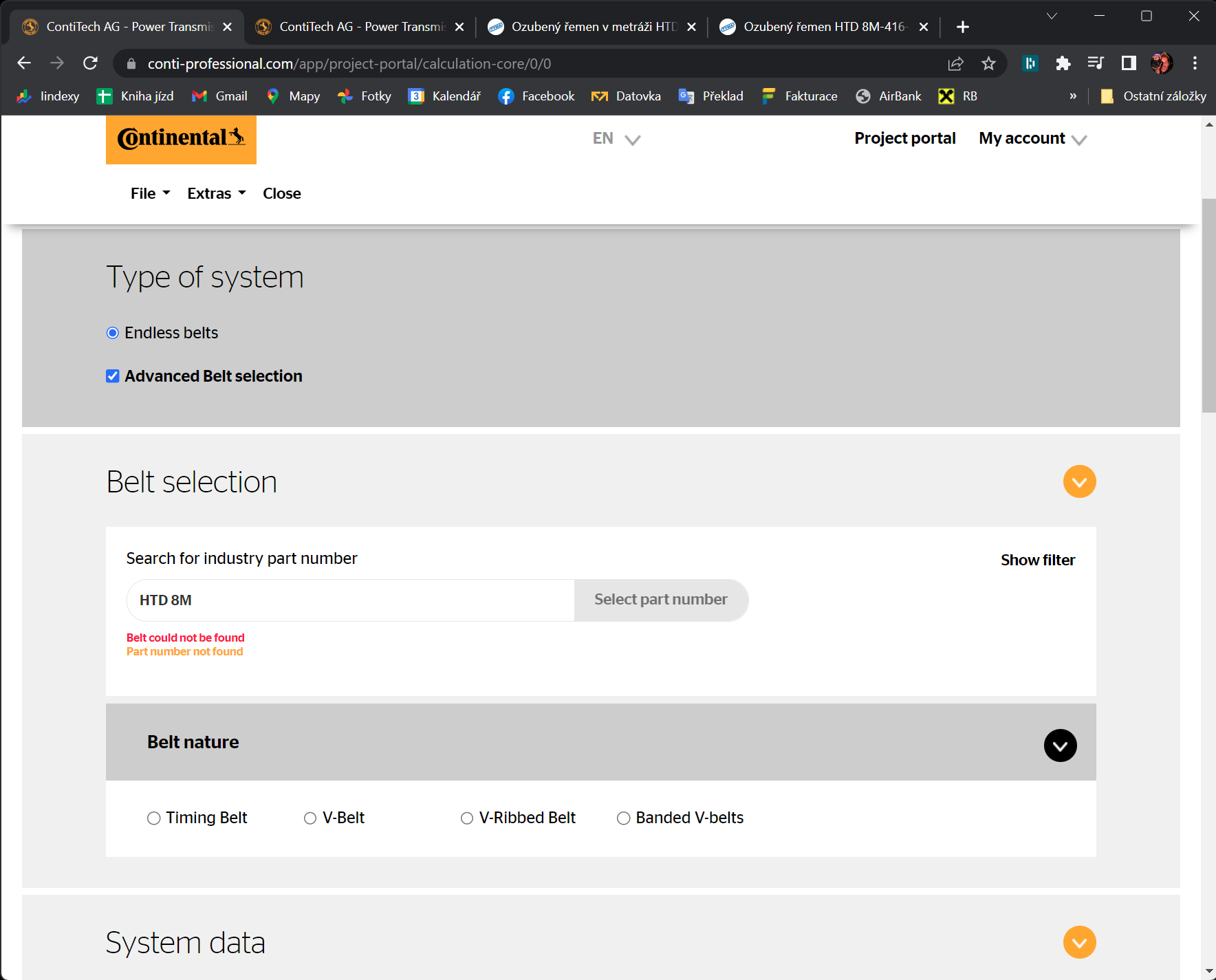Select the Timing Belt radio button
This screenshot has width=1216, height=980.
153,818
